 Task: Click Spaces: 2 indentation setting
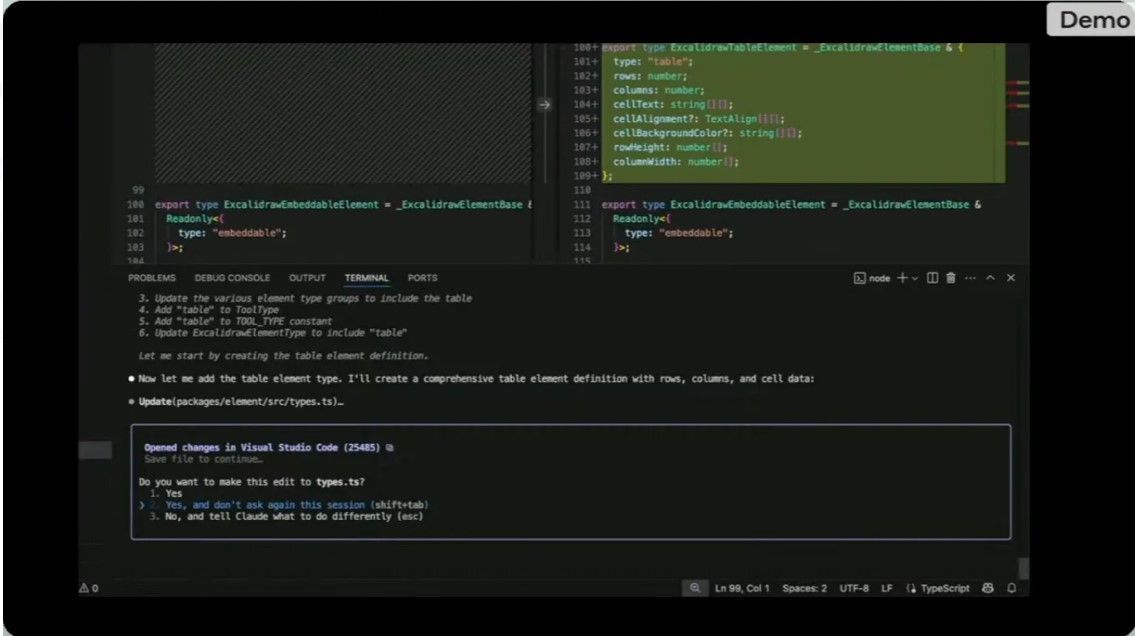pos(804,588)
